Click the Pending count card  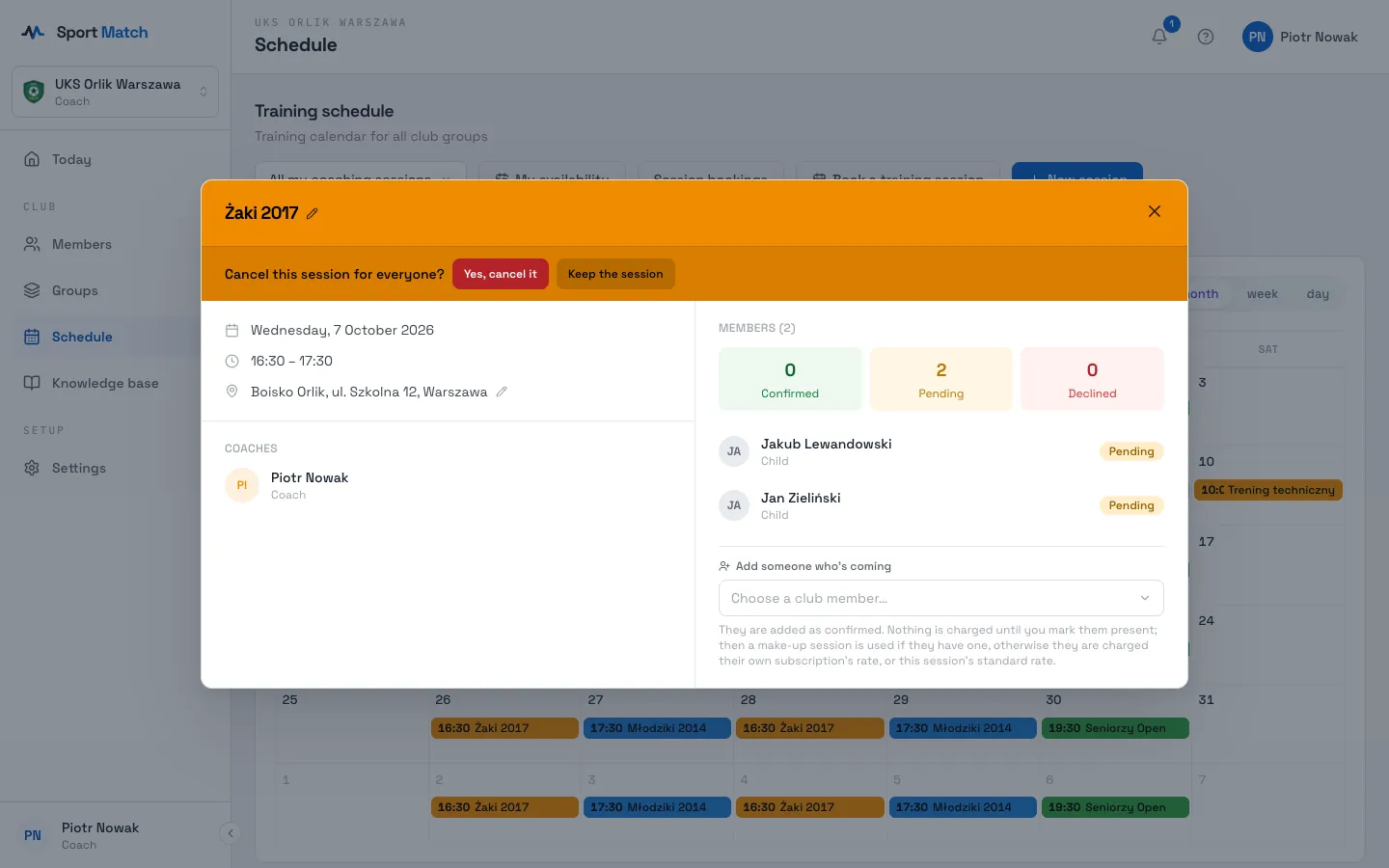pyautogui.click(x=941, y=379)
